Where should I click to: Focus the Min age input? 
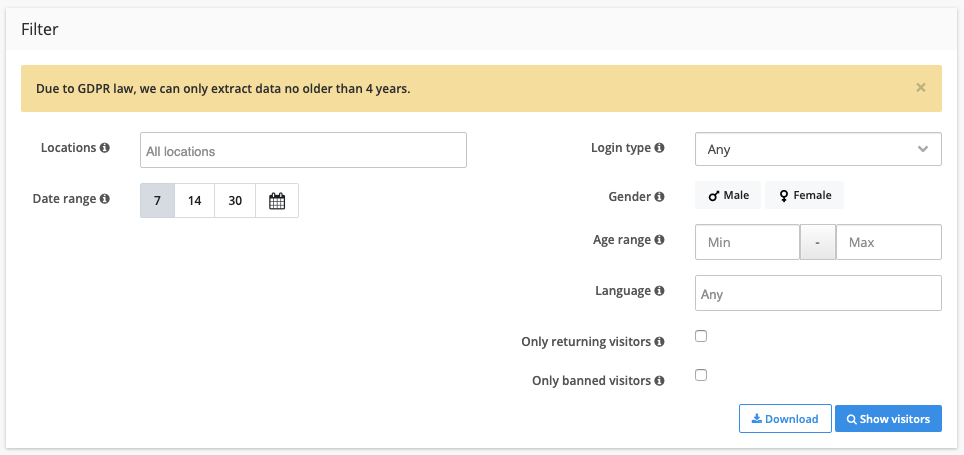click(x=747, y=242)
